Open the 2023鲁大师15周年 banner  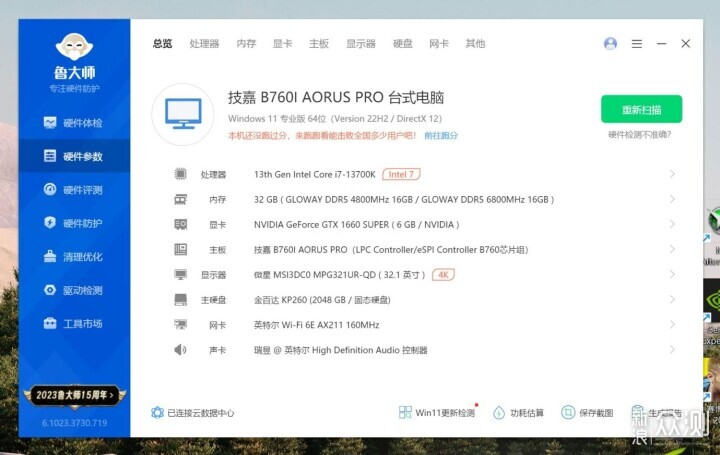[x=74, y=395]
